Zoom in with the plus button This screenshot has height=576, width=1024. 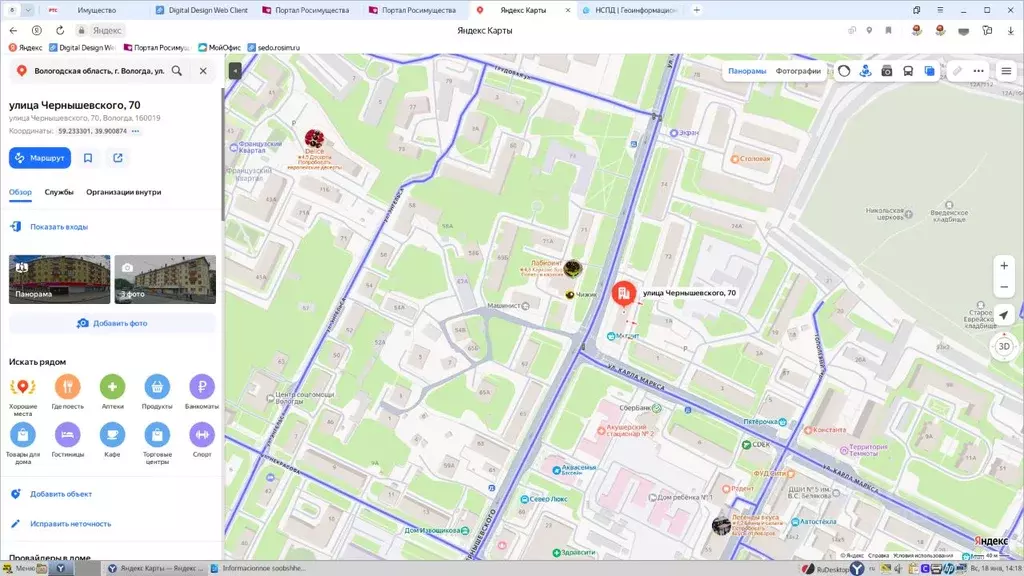(x=1004, y=266)
